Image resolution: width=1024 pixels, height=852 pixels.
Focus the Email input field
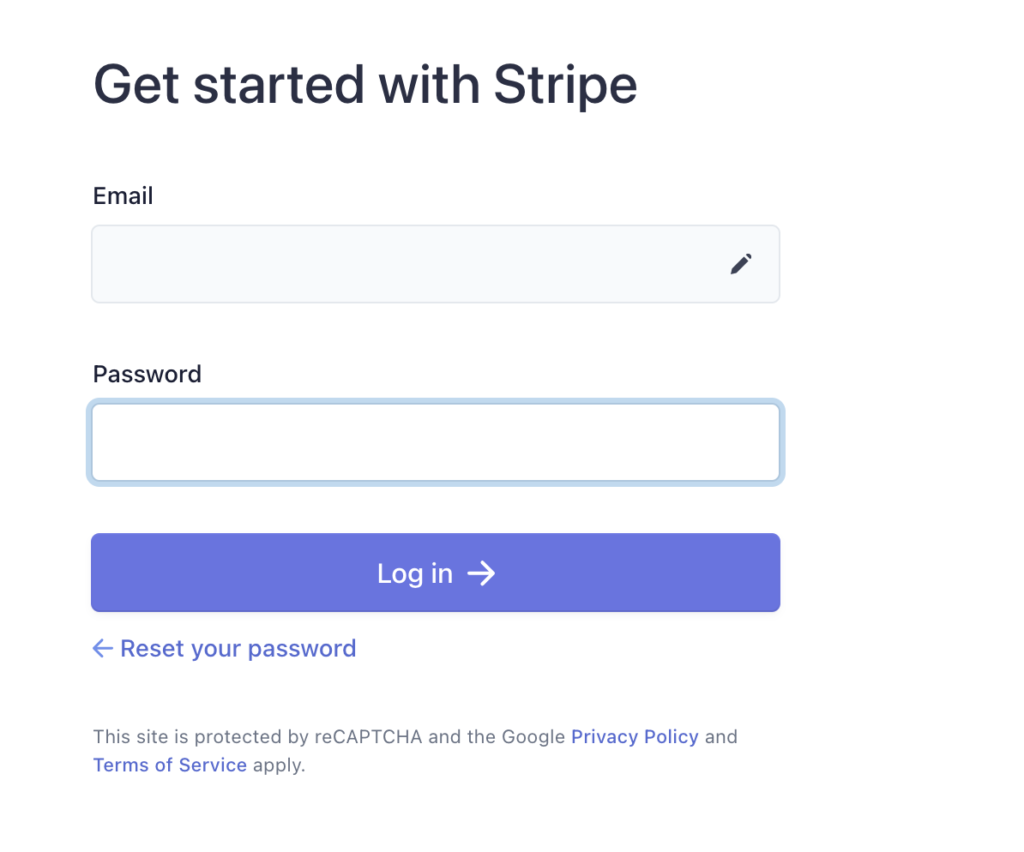point(436,264)
